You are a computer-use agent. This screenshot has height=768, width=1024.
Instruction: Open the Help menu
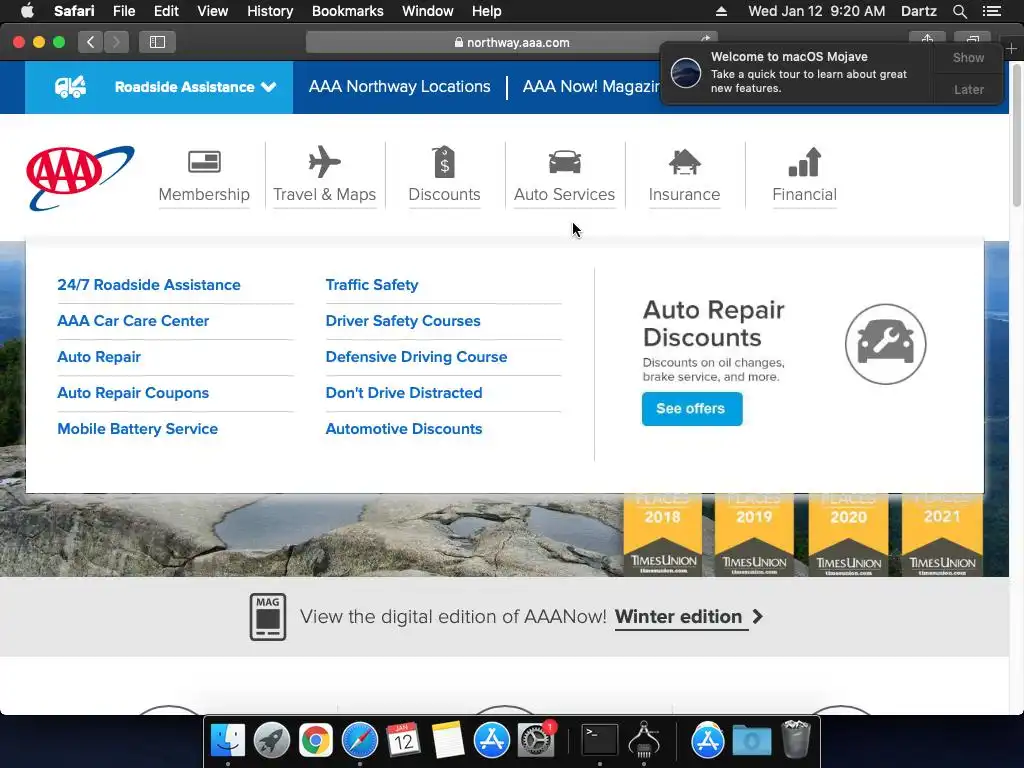487,11
